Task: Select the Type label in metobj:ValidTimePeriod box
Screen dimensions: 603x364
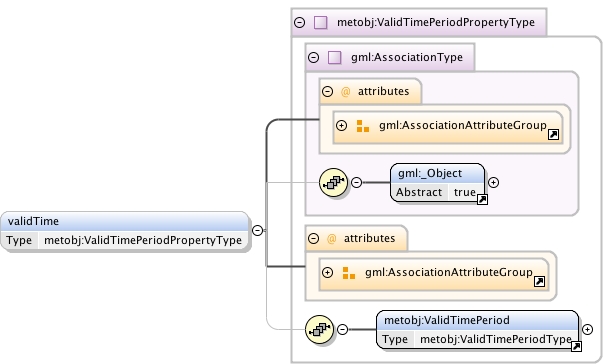Action: 395,339
